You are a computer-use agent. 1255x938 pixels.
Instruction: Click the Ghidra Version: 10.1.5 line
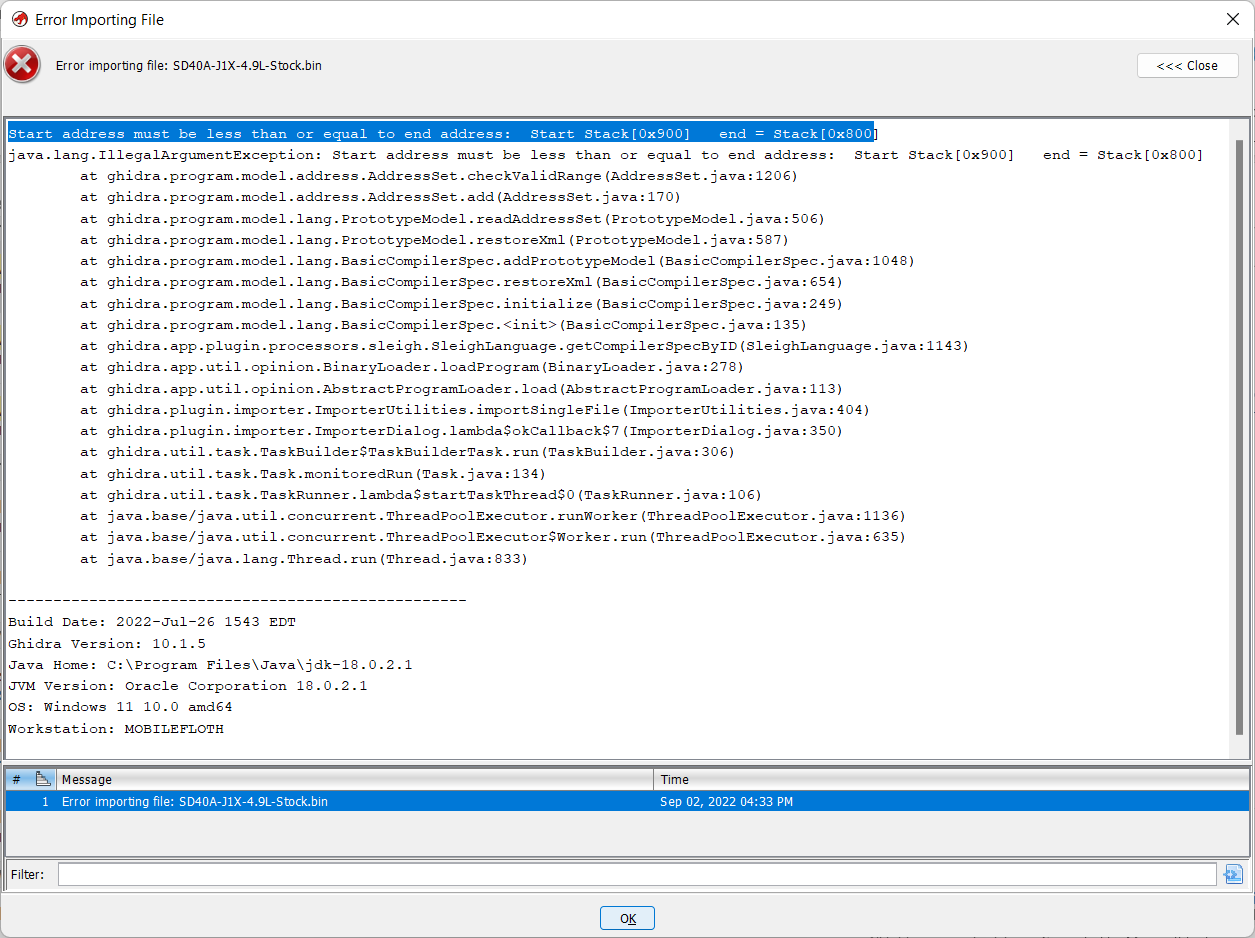(107, 643)
